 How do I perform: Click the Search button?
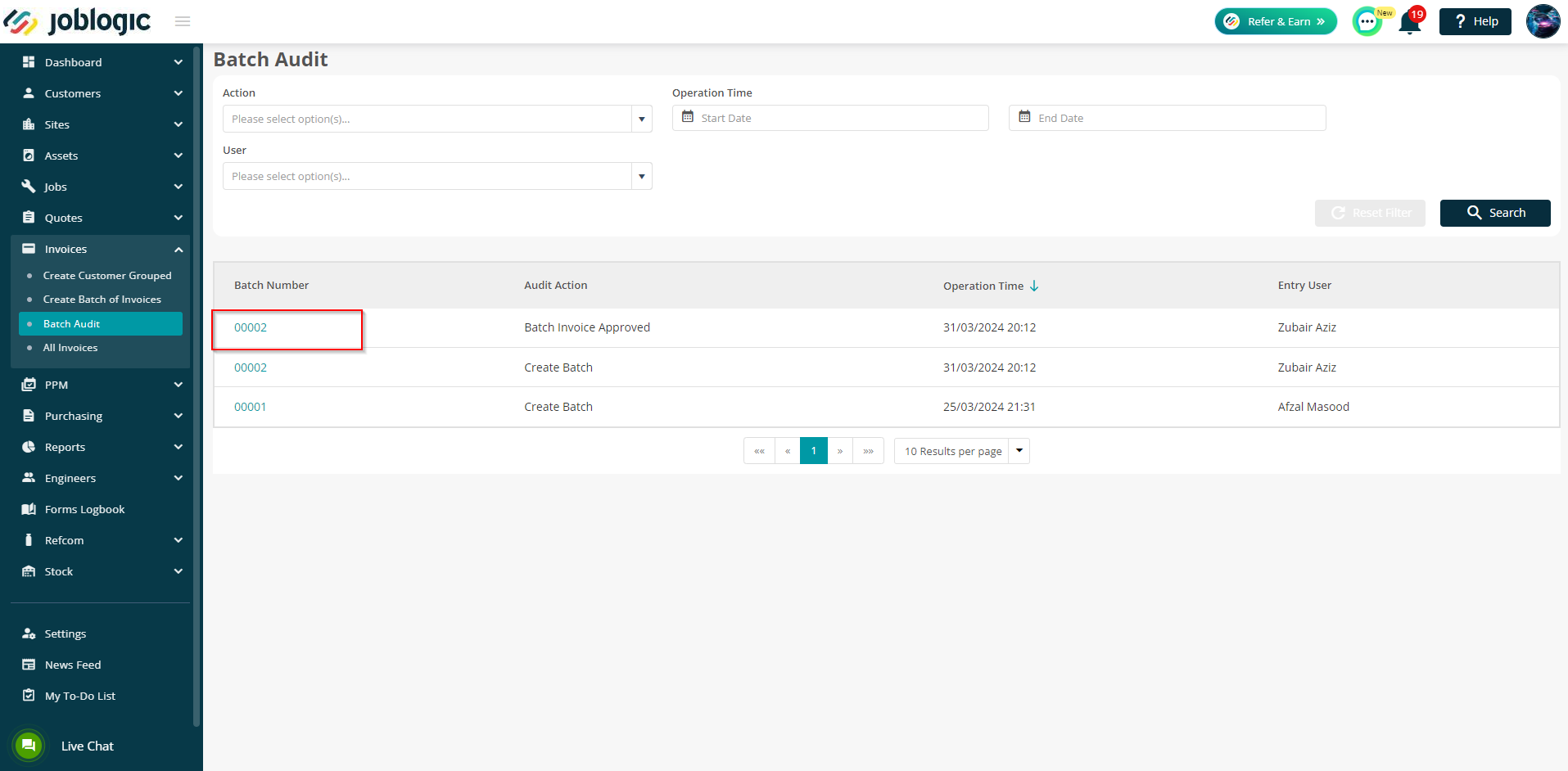[1495, 213]
